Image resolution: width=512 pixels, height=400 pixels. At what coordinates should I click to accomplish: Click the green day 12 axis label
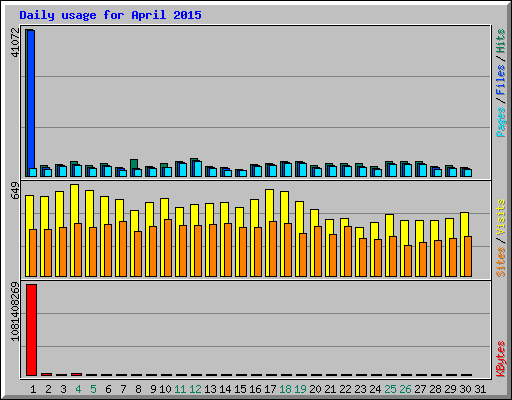pyautogui.click(x=195, y=389)
